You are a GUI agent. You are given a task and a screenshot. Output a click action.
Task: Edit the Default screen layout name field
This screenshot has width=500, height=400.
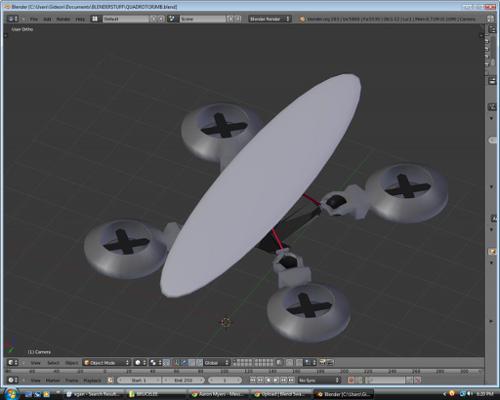(126, 19)
